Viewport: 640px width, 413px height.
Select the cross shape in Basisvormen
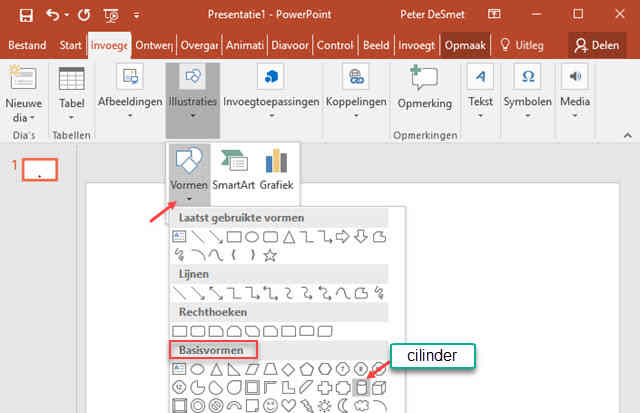point(325,387)
